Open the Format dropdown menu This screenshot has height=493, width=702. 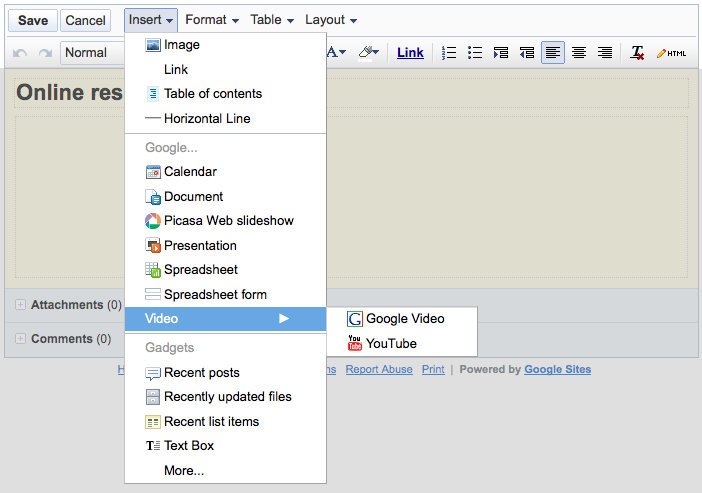click(x=212, y=20)
